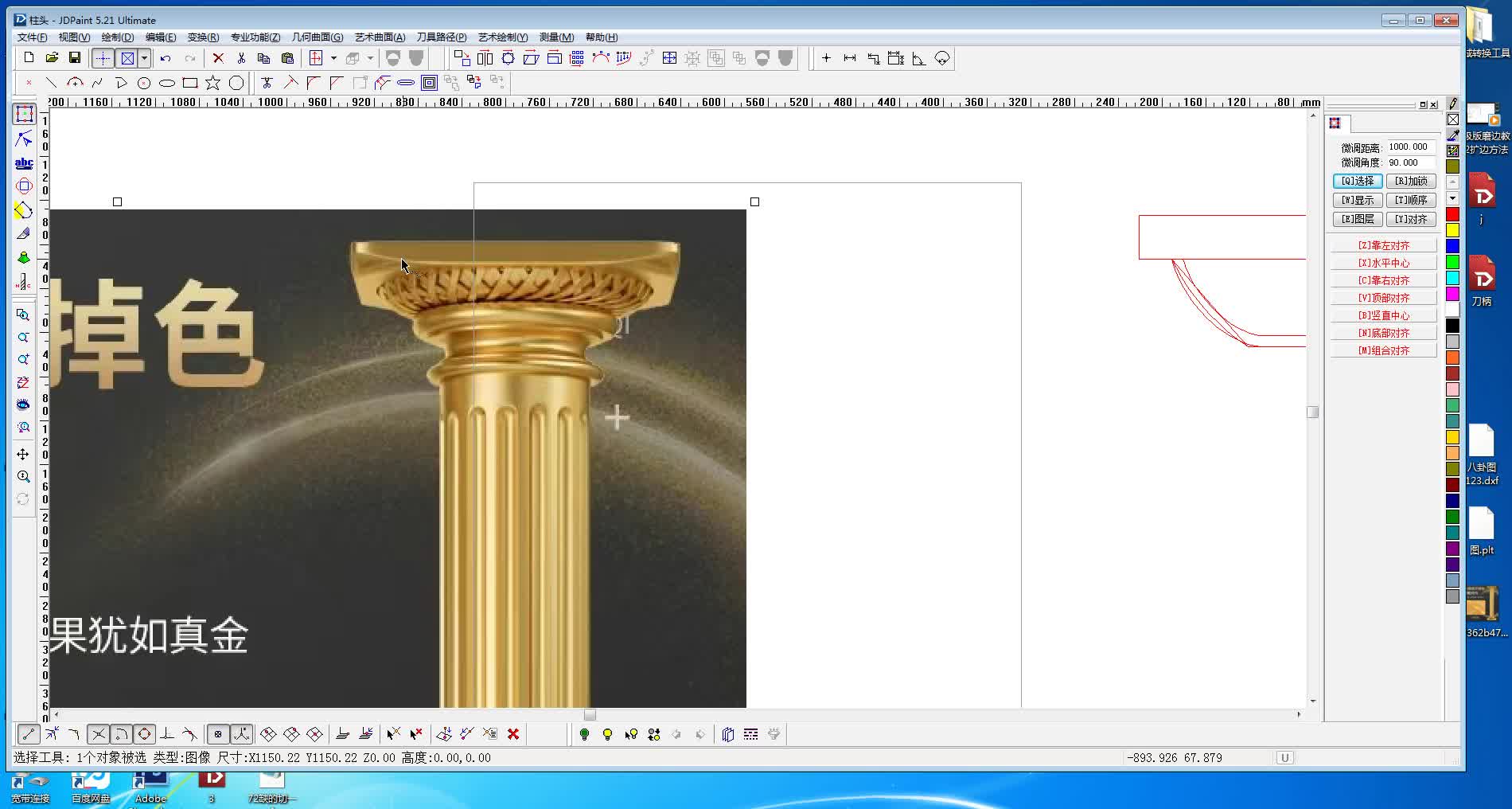Click the [Y]对齐 button
Screen dimensions: 1512x809
[x=1411, y=219]
